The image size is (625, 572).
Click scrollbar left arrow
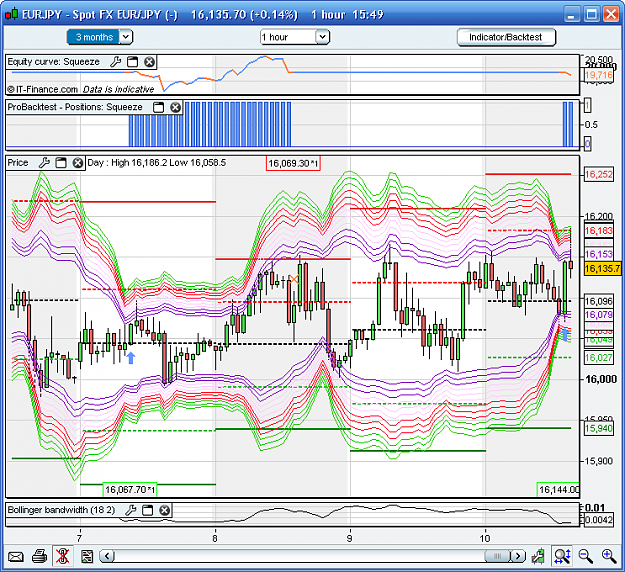107,556
